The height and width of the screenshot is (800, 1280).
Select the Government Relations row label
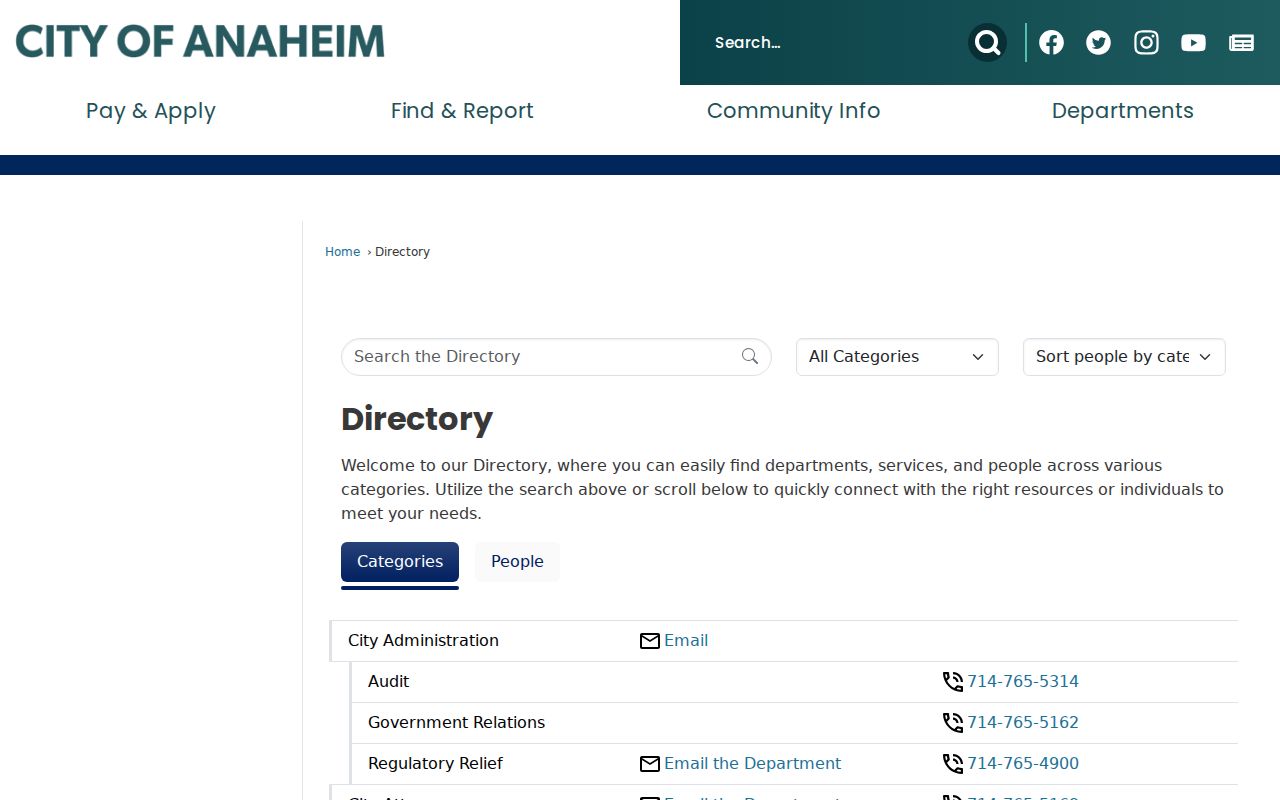pyautogui.click(x=457, y=723)
